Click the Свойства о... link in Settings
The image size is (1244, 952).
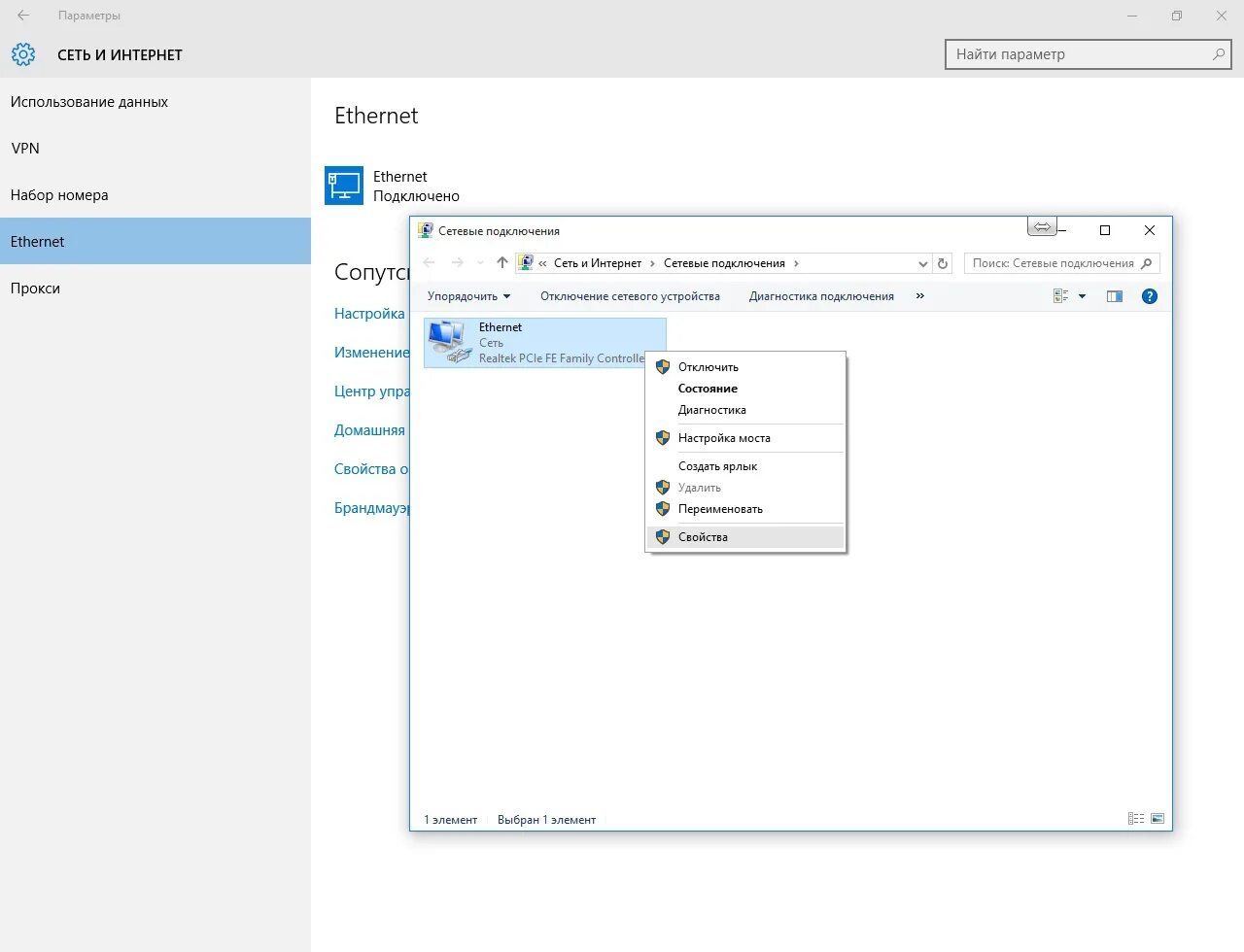pos(372,469)
